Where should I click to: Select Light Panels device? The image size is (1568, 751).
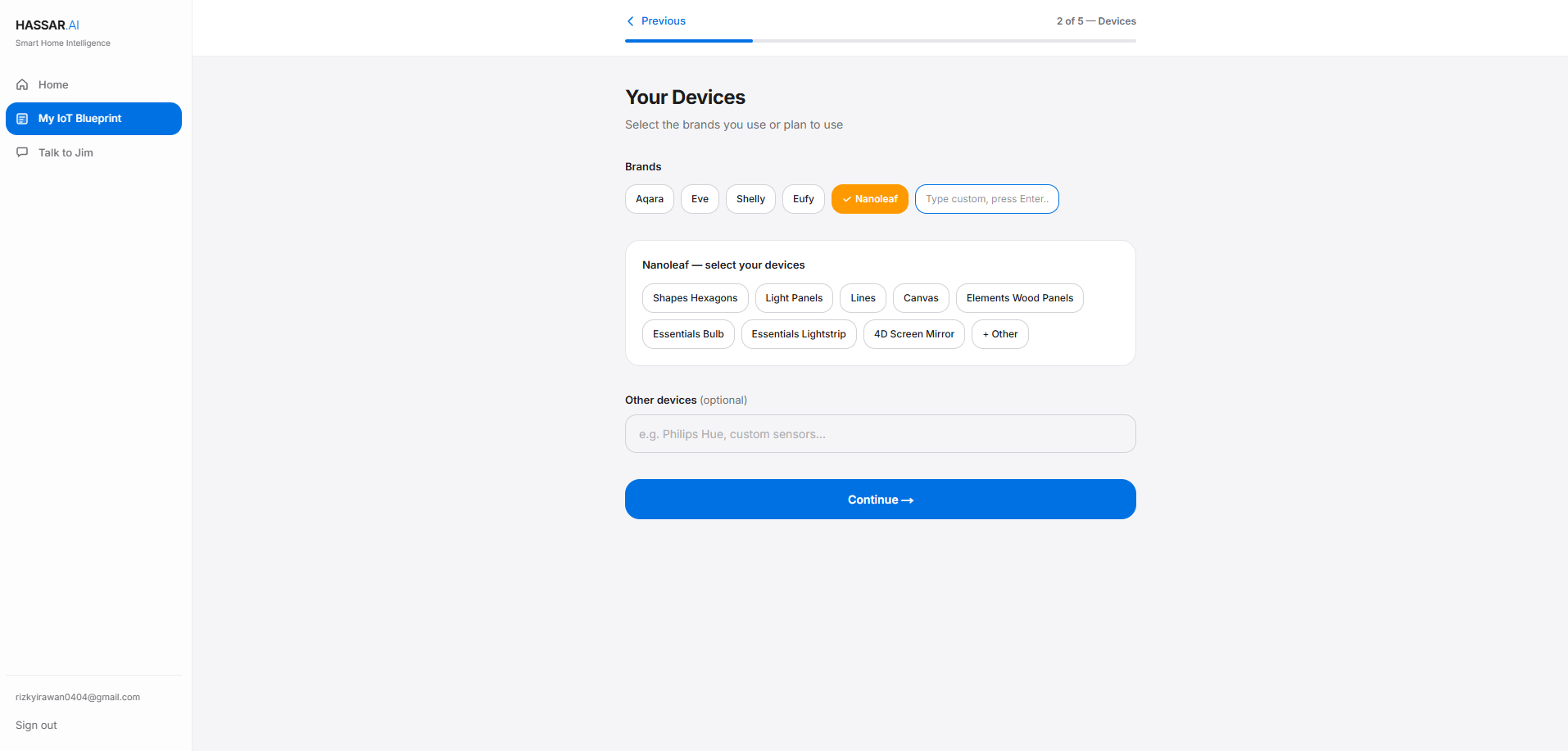pyautogui.click(x=794, y=298)
